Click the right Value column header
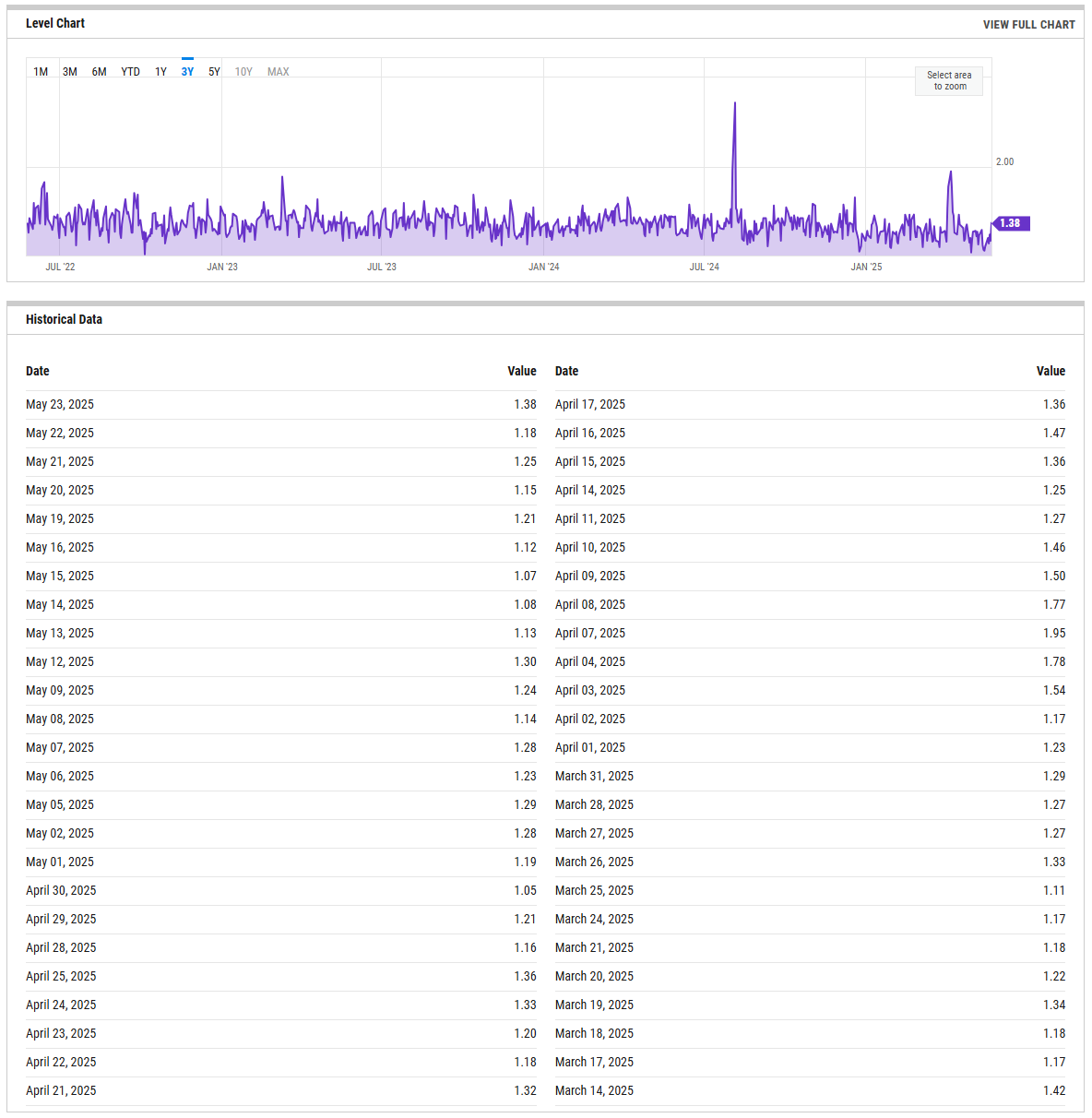Image resolution: width=1092 pixels, height=1118 pixels. click(x=1051, y=371)
